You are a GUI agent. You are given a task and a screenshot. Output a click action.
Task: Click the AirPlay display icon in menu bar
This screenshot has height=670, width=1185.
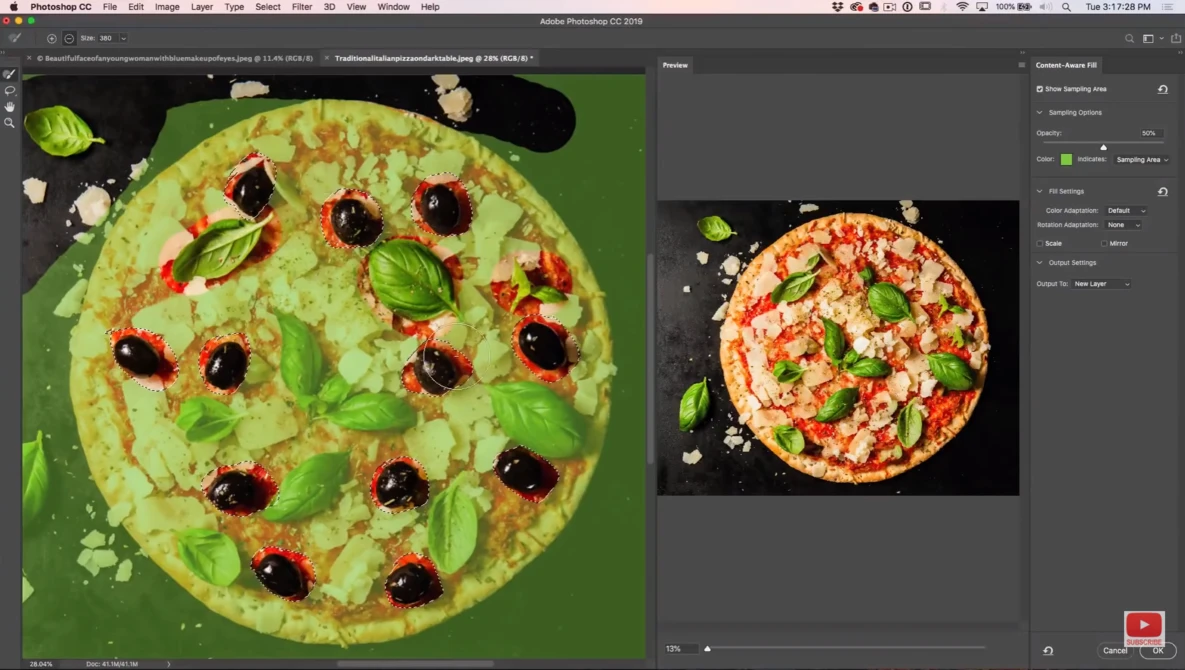click(982, 7)
